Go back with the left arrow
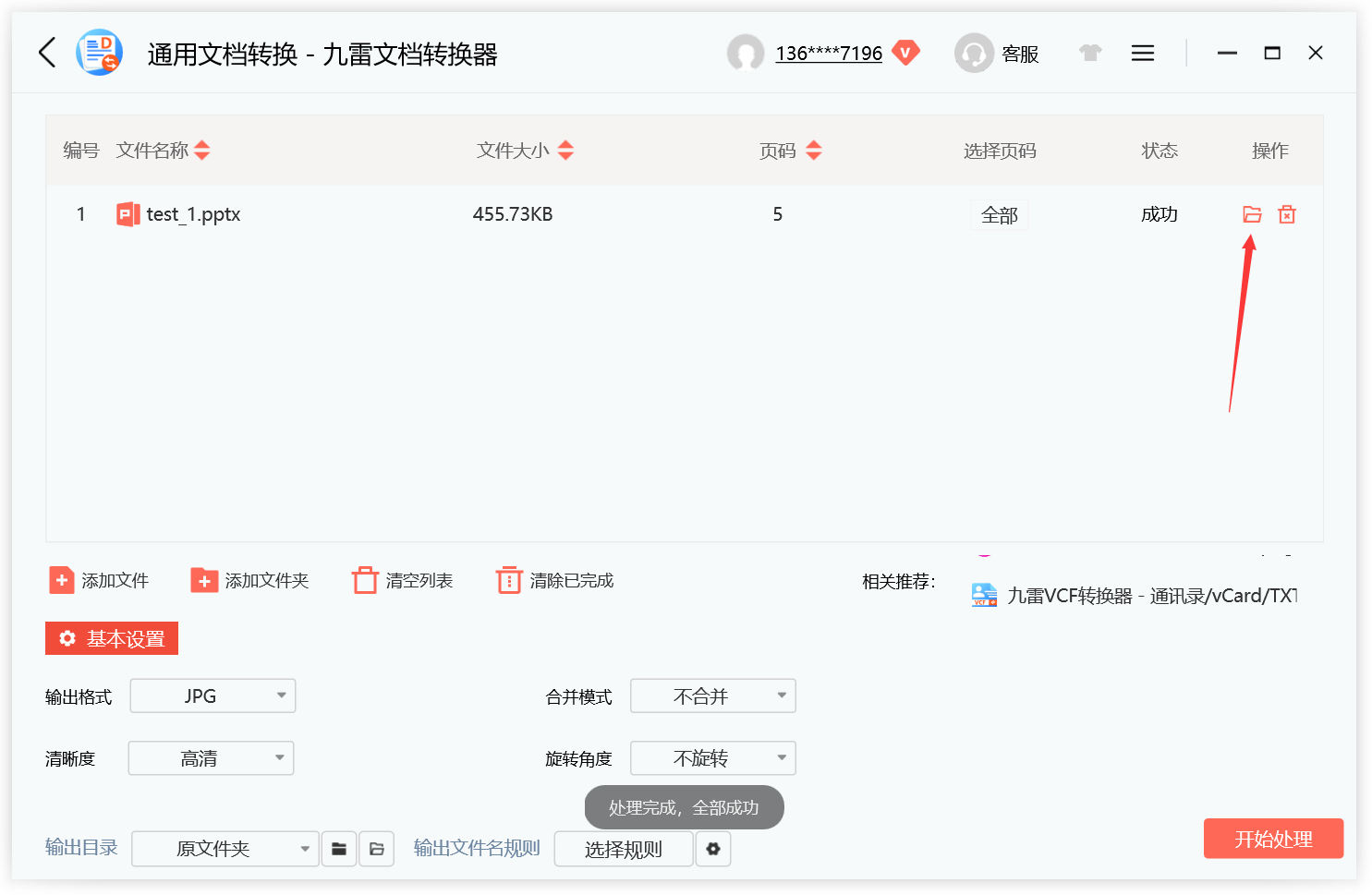This screenshot has width=1372, height=895. tap(48, 53)
